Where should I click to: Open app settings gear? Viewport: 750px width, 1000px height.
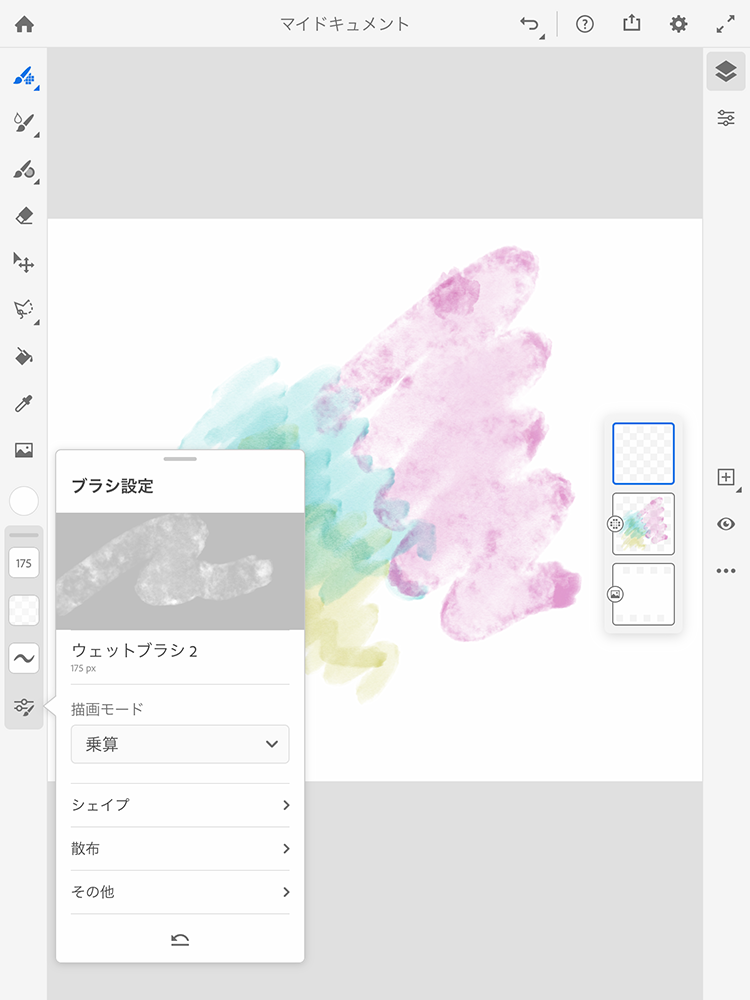click(679, 24)
